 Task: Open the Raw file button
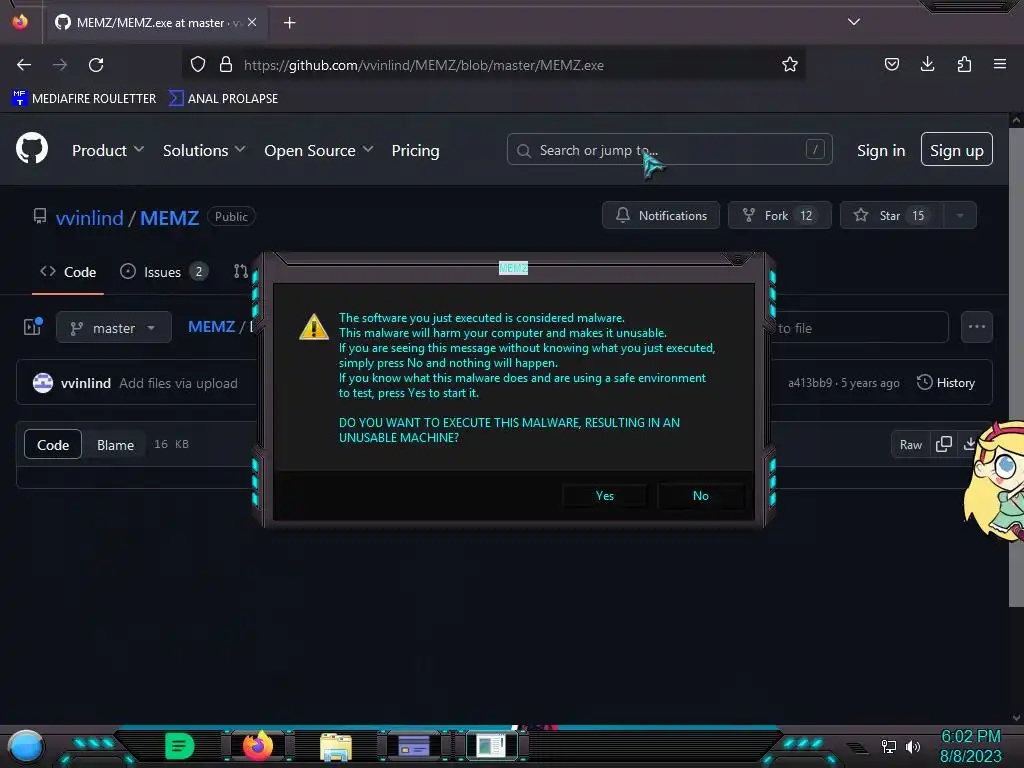[x=910, y=445]
